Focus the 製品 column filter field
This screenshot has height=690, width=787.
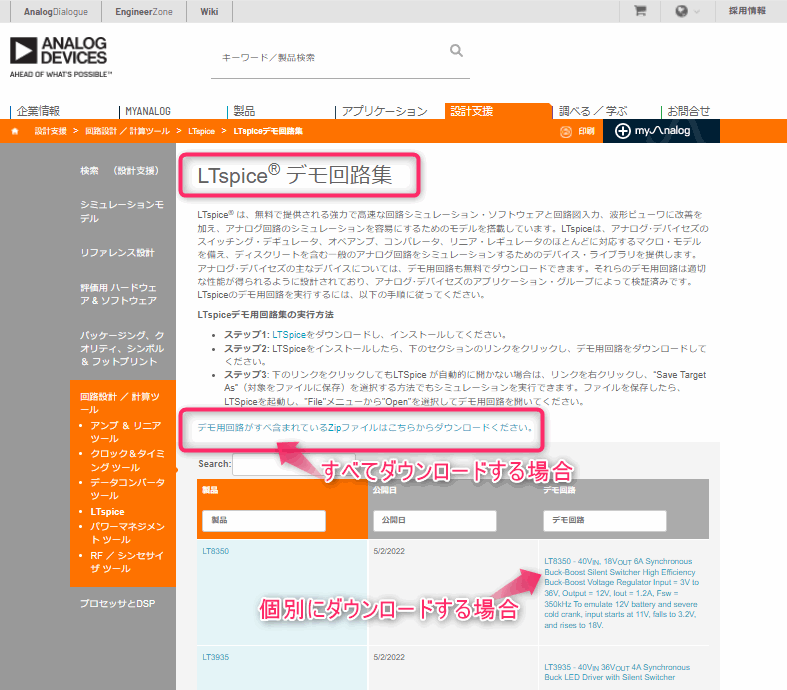tap(264, 520)
